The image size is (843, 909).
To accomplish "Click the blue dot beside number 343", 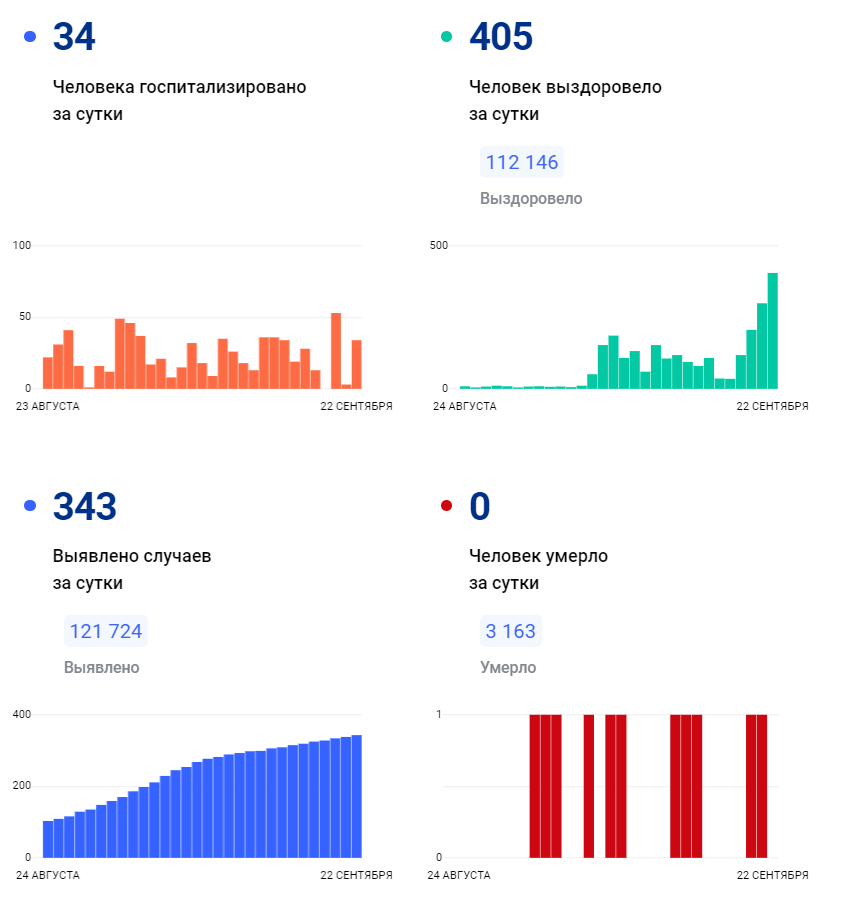I will pyautogui.click(x=30, y=506).
